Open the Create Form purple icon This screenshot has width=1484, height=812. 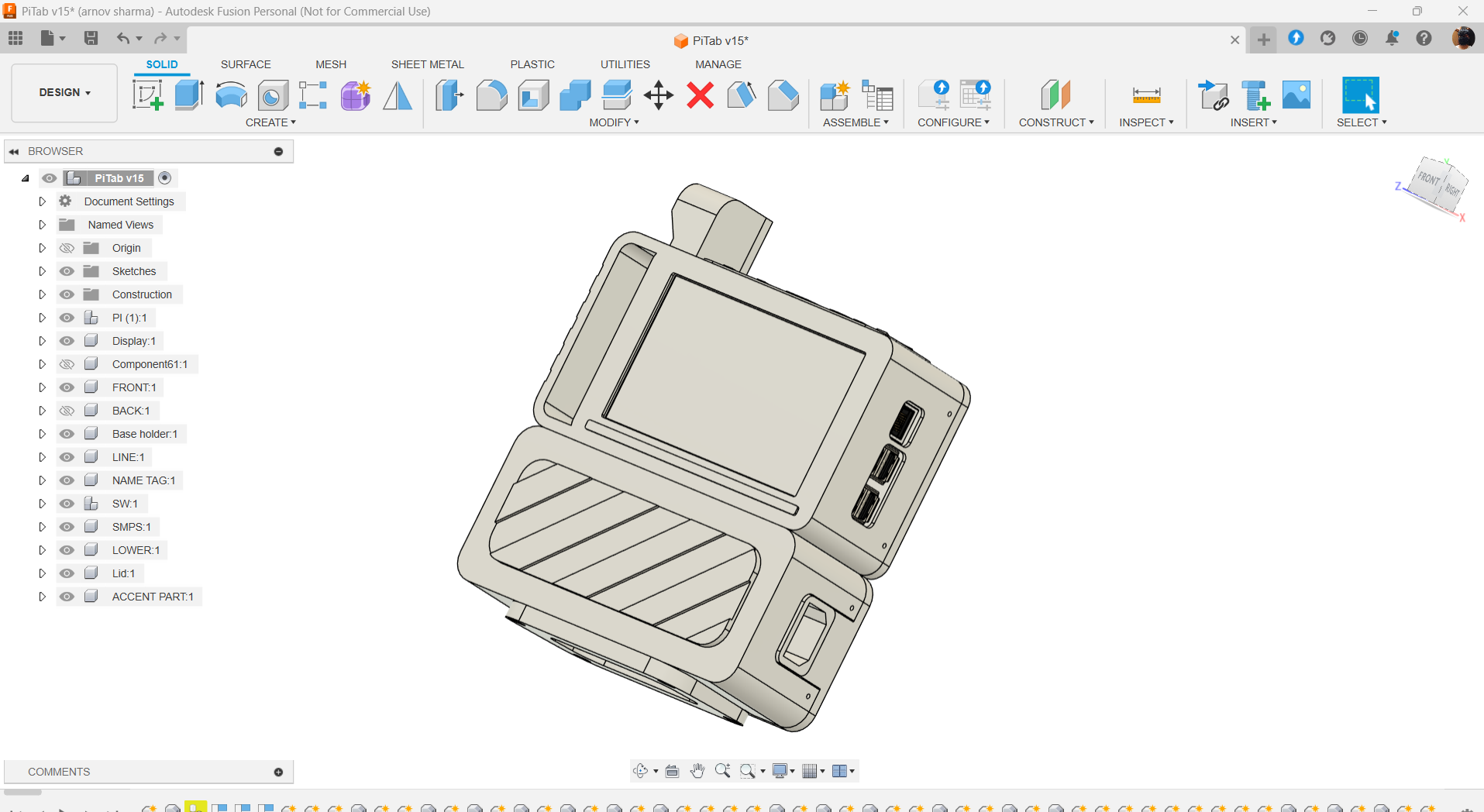(356, 95)
